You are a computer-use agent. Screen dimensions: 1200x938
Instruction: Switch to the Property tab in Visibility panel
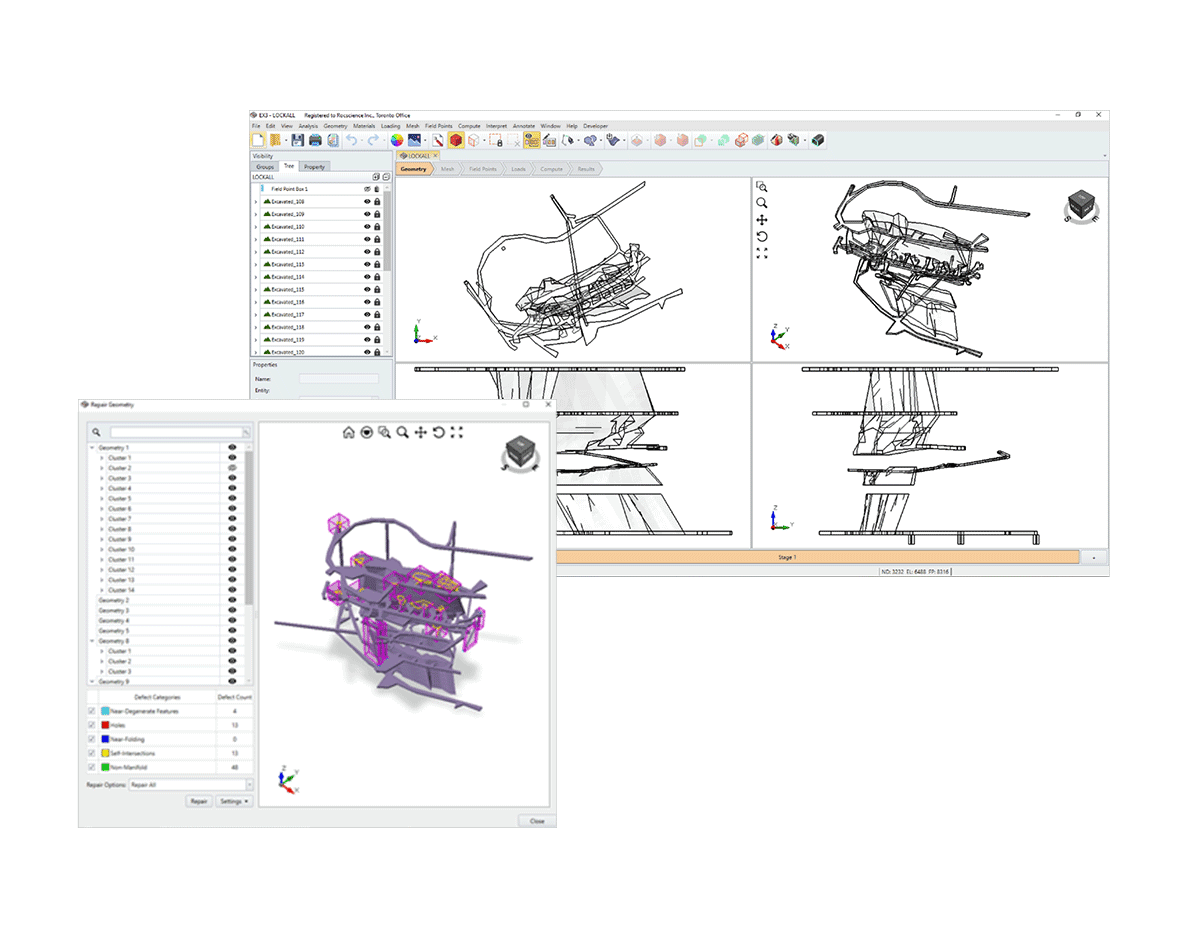point(314,167)
